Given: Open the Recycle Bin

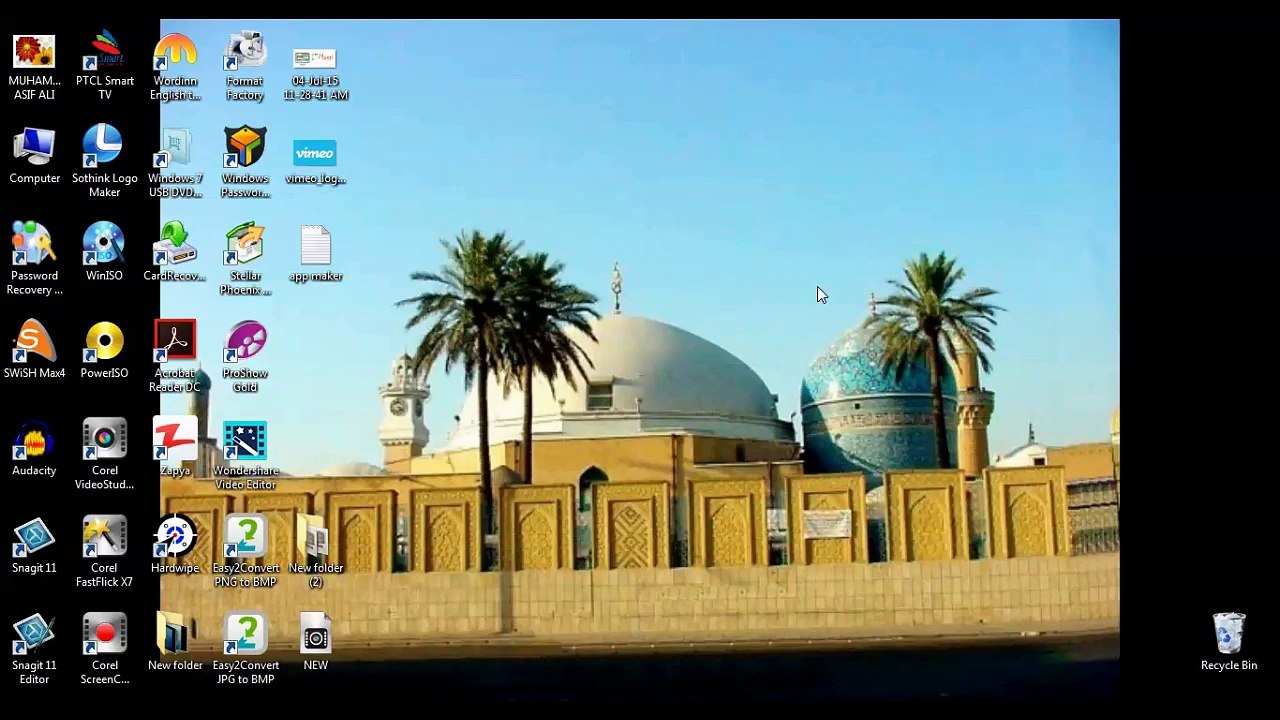Looking at the screenshot, I should [1229, 642].
